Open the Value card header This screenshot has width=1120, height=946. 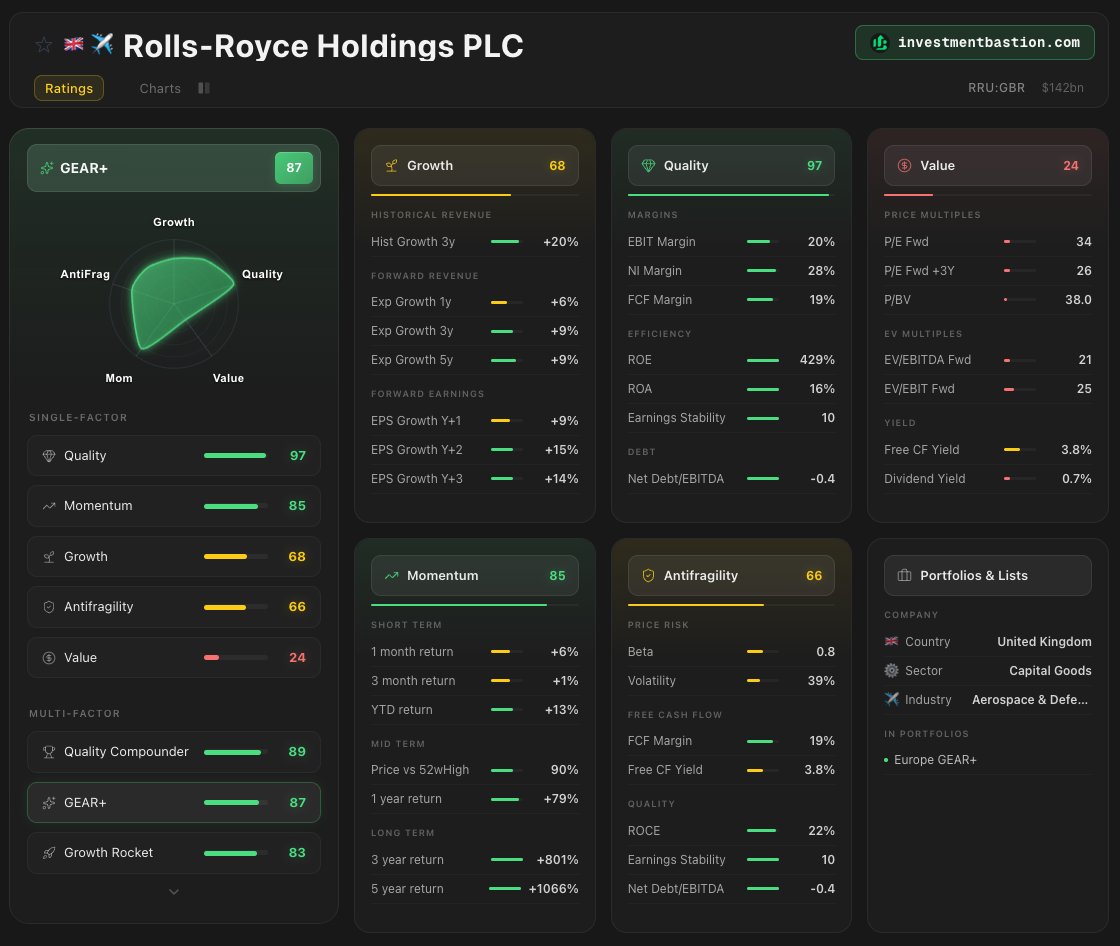[x=987, y=166]
